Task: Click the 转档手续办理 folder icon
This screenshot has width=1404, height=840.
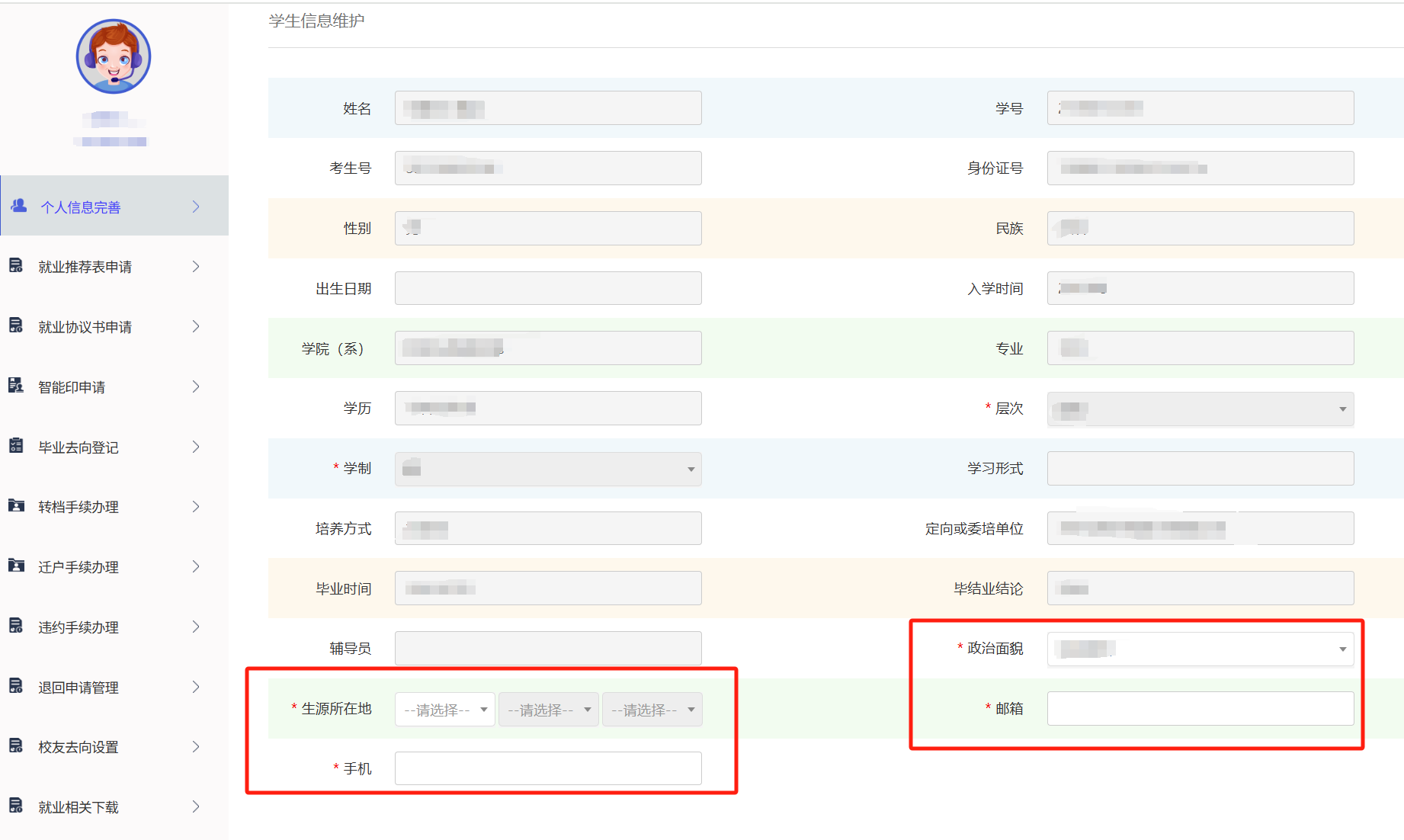Action: pyautogui.click(x=16, y=506)
